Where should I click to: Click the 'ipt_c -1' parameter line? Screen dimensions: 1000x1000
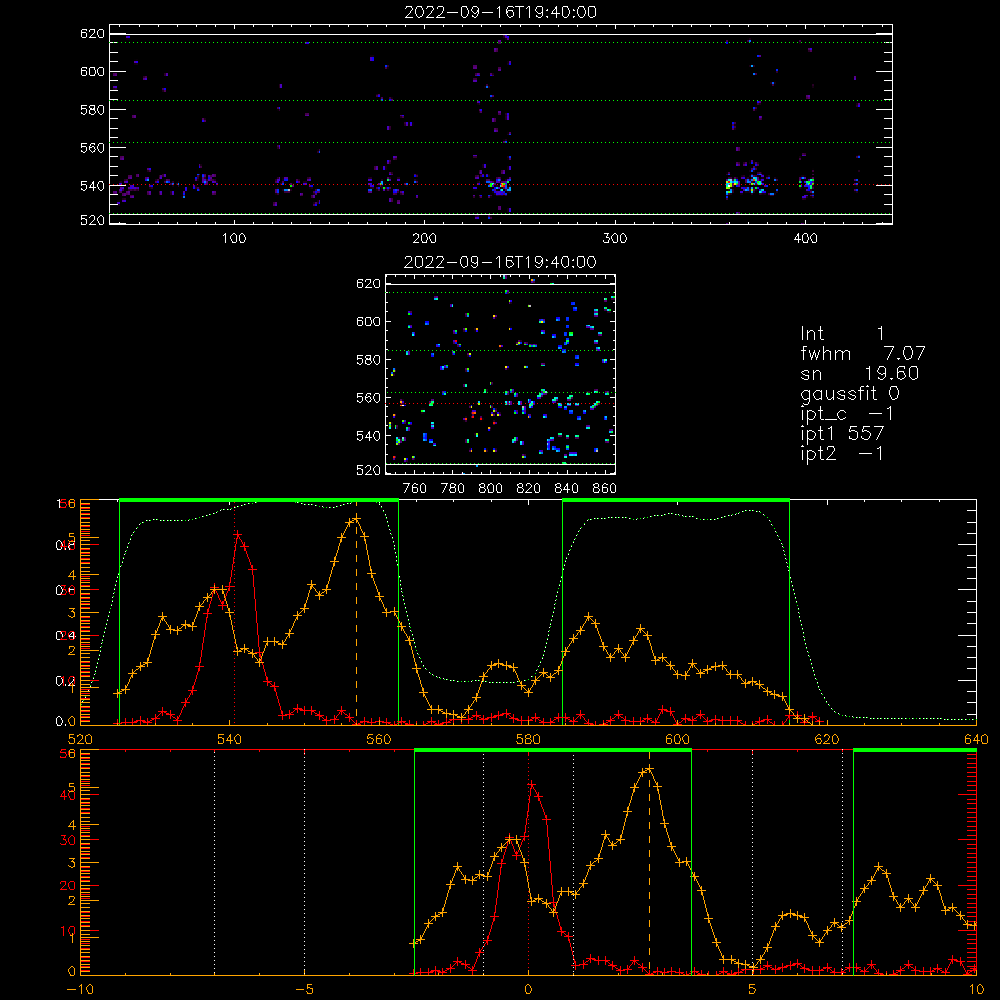pyautogui.click(x=846, y=414)
